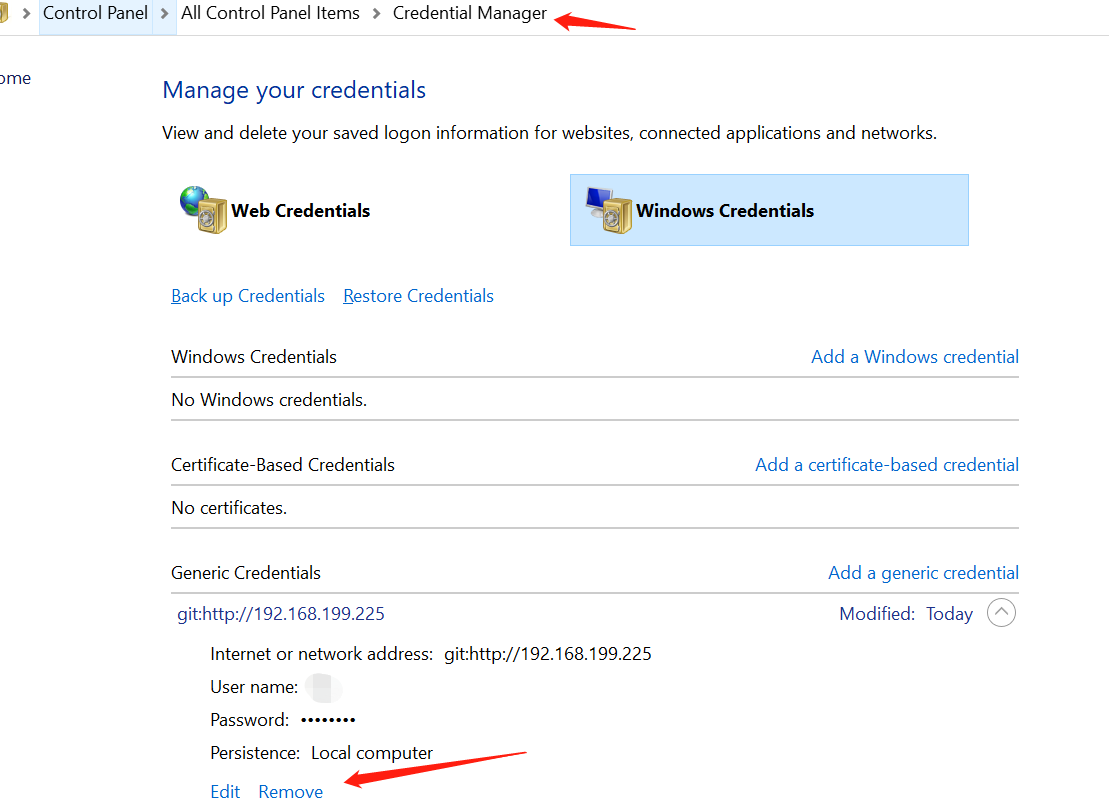Go to All Control Panel Items breadcrumb

pos(270,13)
